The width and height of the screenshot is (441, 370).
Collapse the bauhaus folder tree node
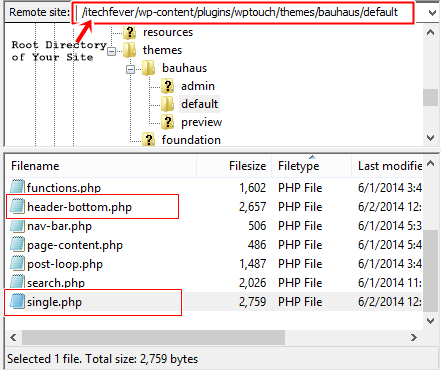(131, 69)
